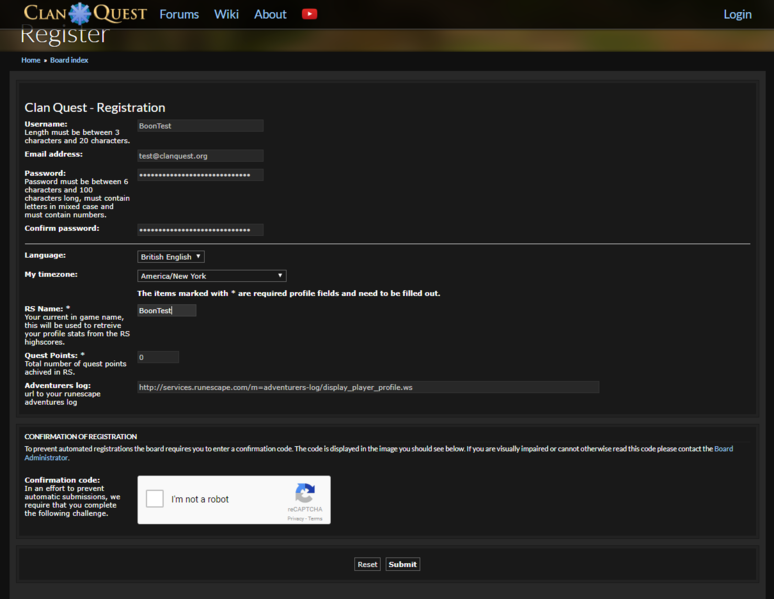Submit the registration form
This screenshot has height=599, width=774.
(402, 564)
